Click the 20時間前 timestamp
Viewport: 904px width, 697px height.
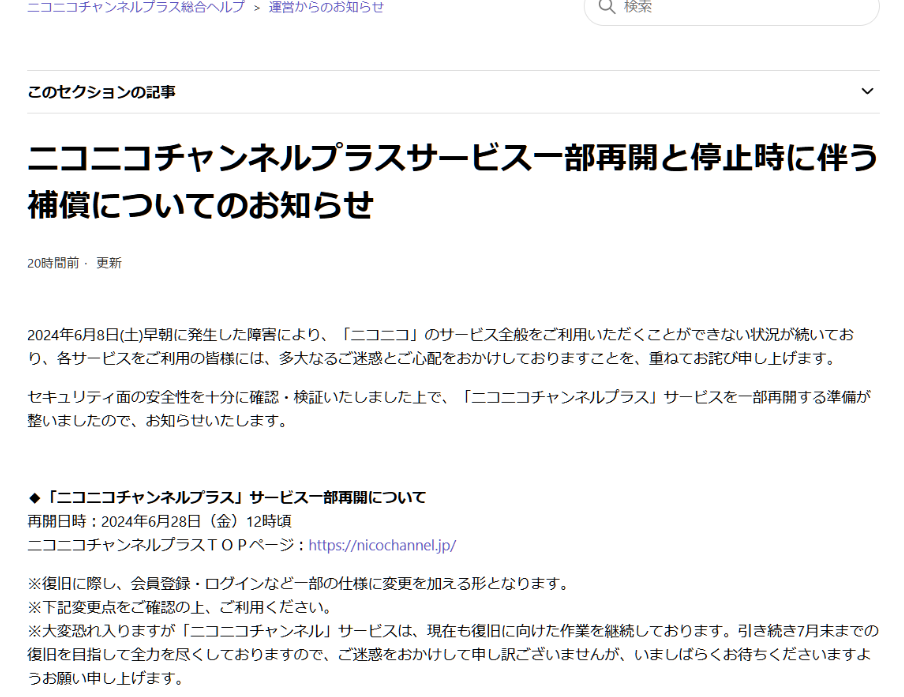click(53, 263)
